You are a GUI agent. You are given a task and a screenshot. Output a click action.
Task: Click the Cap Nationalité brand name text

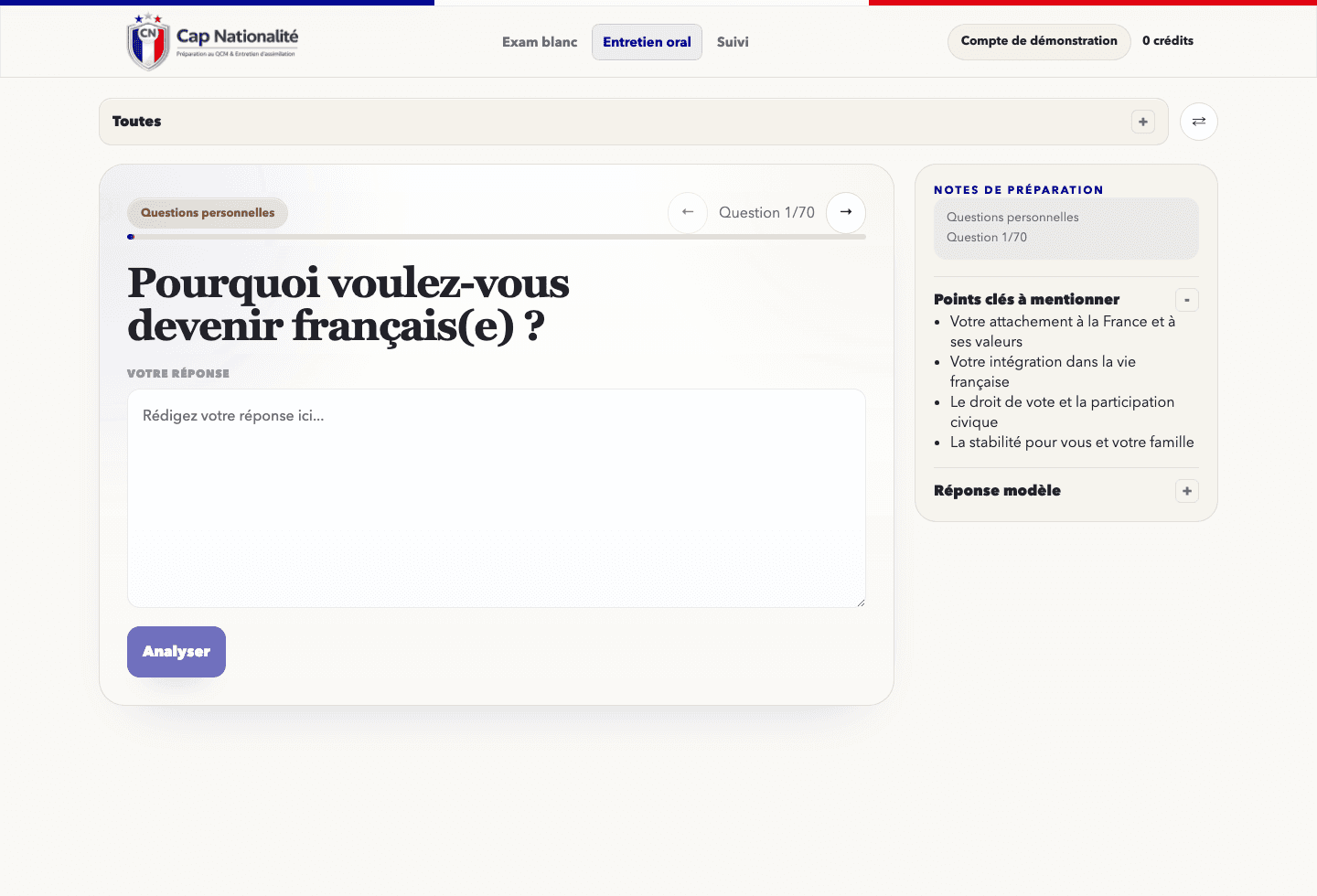(237, 37)
